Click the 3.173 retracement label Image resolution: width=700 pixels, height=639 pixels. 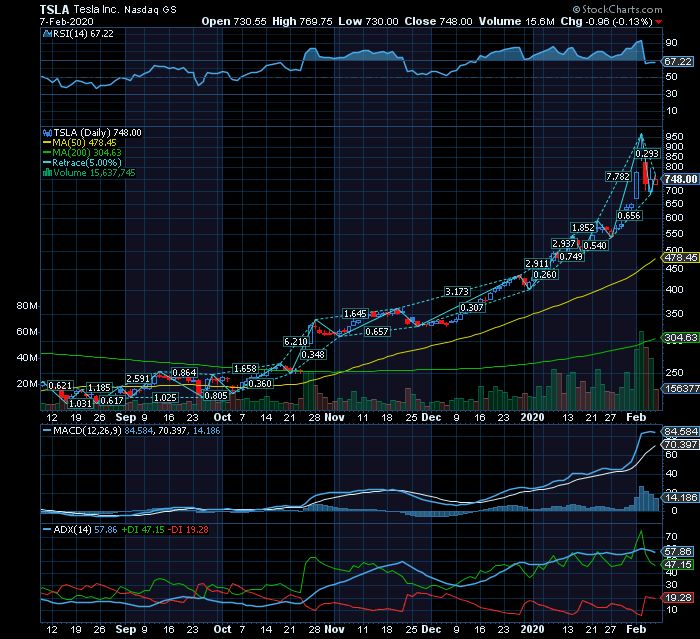click(x=457, y=292)
